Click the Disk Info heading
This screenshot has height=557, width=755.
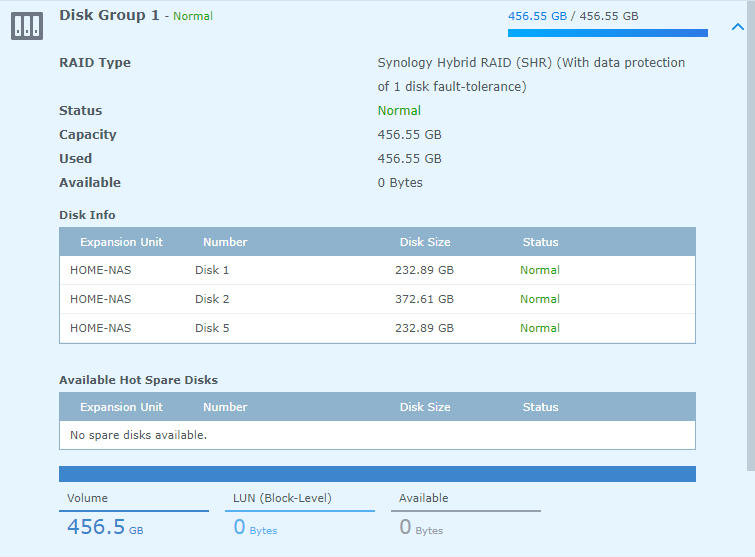click(x=87, y=215)
